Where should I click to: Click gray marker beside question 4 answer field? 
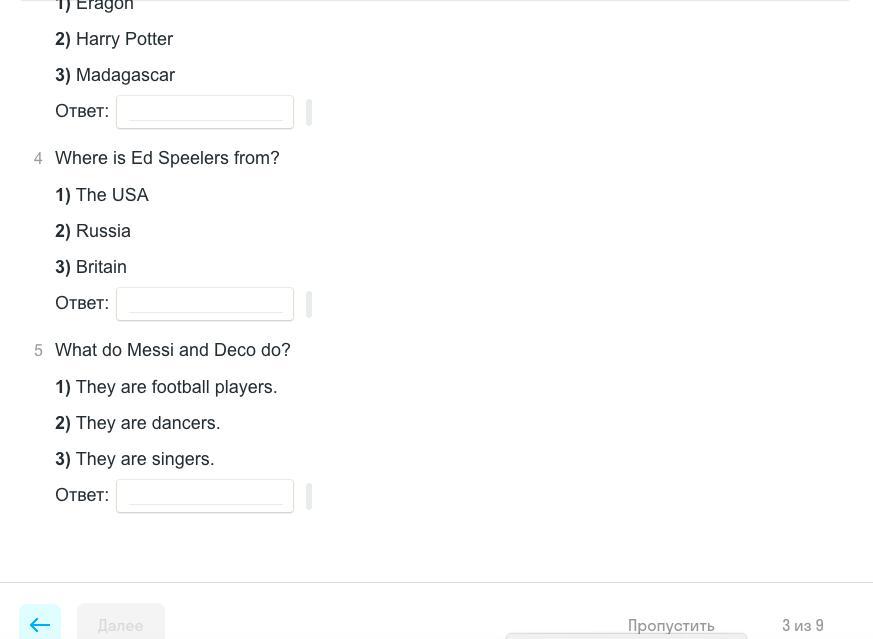[x=309, y=304]
